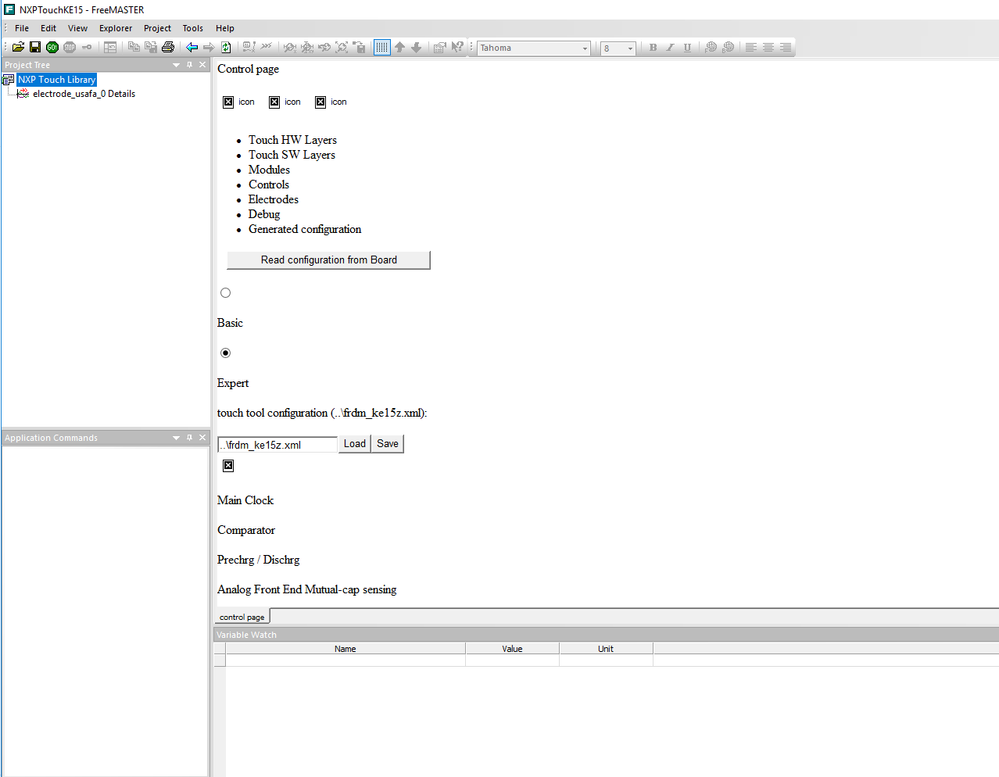This screenshot has width=999, height=777.
Task: Apply Italic formatting
Action: pos(670,47)
